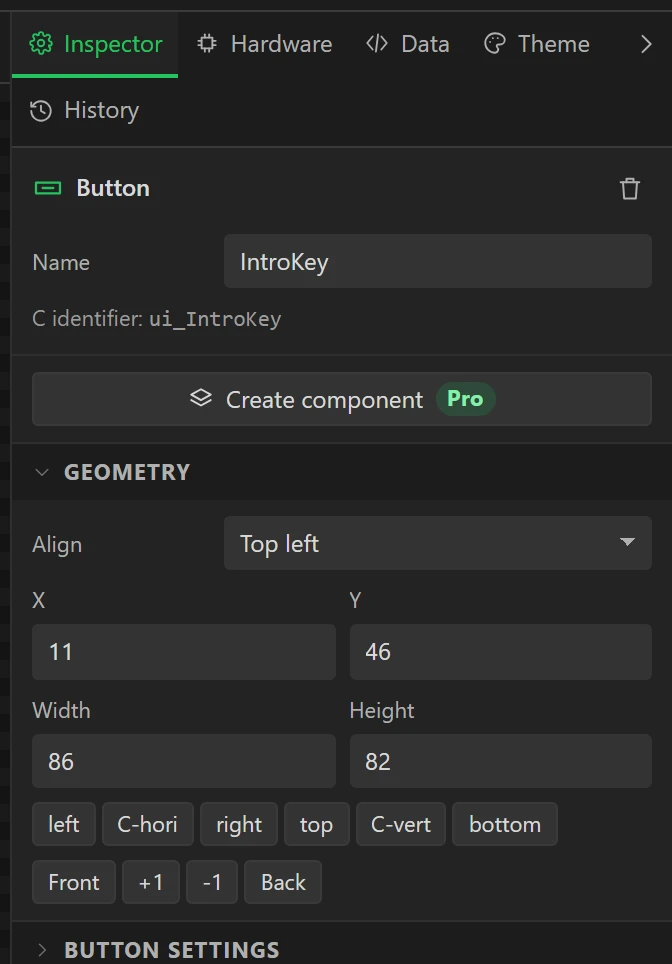Switch to the Inspector tab

coord(95,44)
